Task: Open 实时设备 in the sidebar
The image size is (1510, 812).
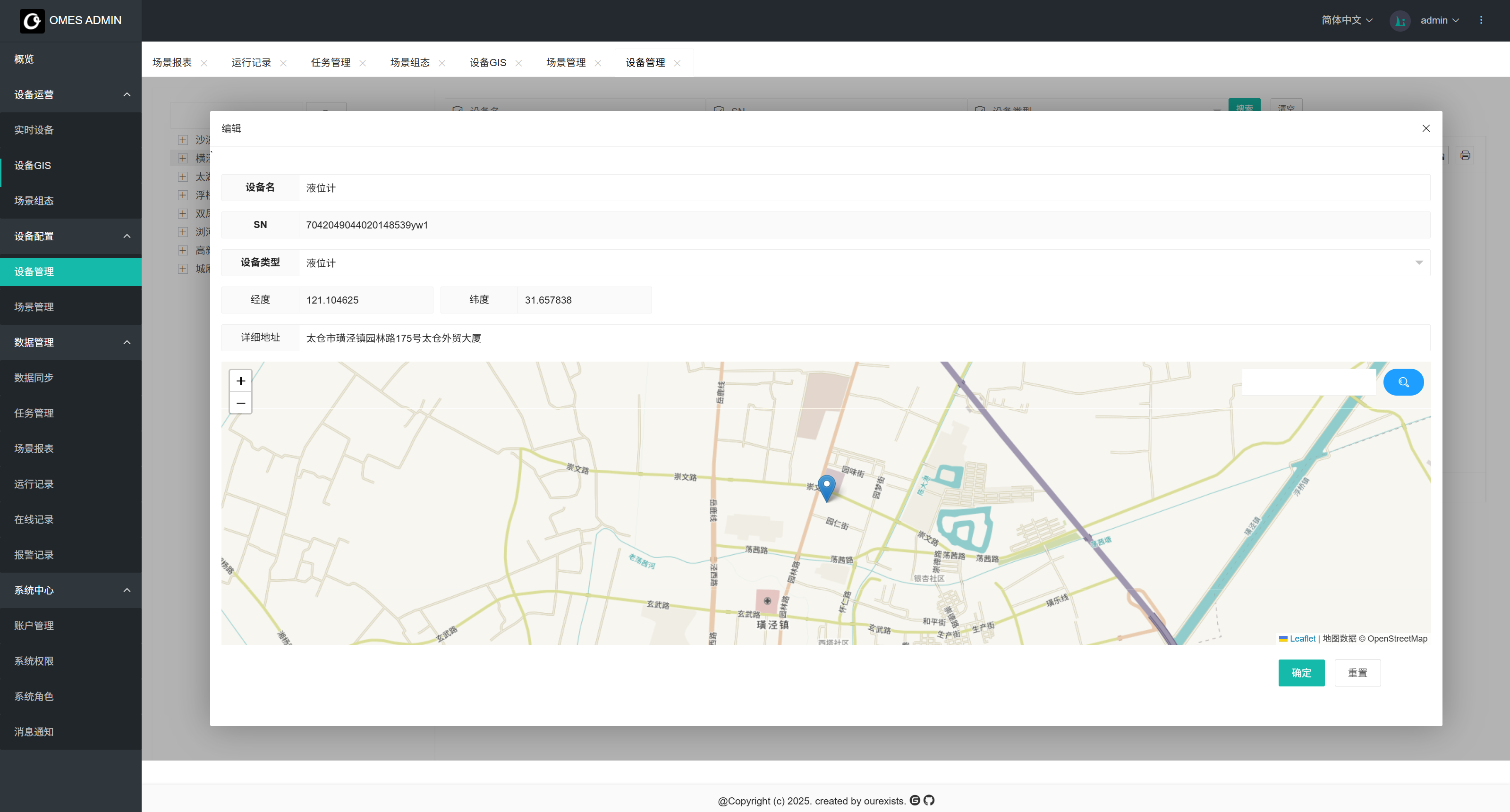Action: [34, 130]
